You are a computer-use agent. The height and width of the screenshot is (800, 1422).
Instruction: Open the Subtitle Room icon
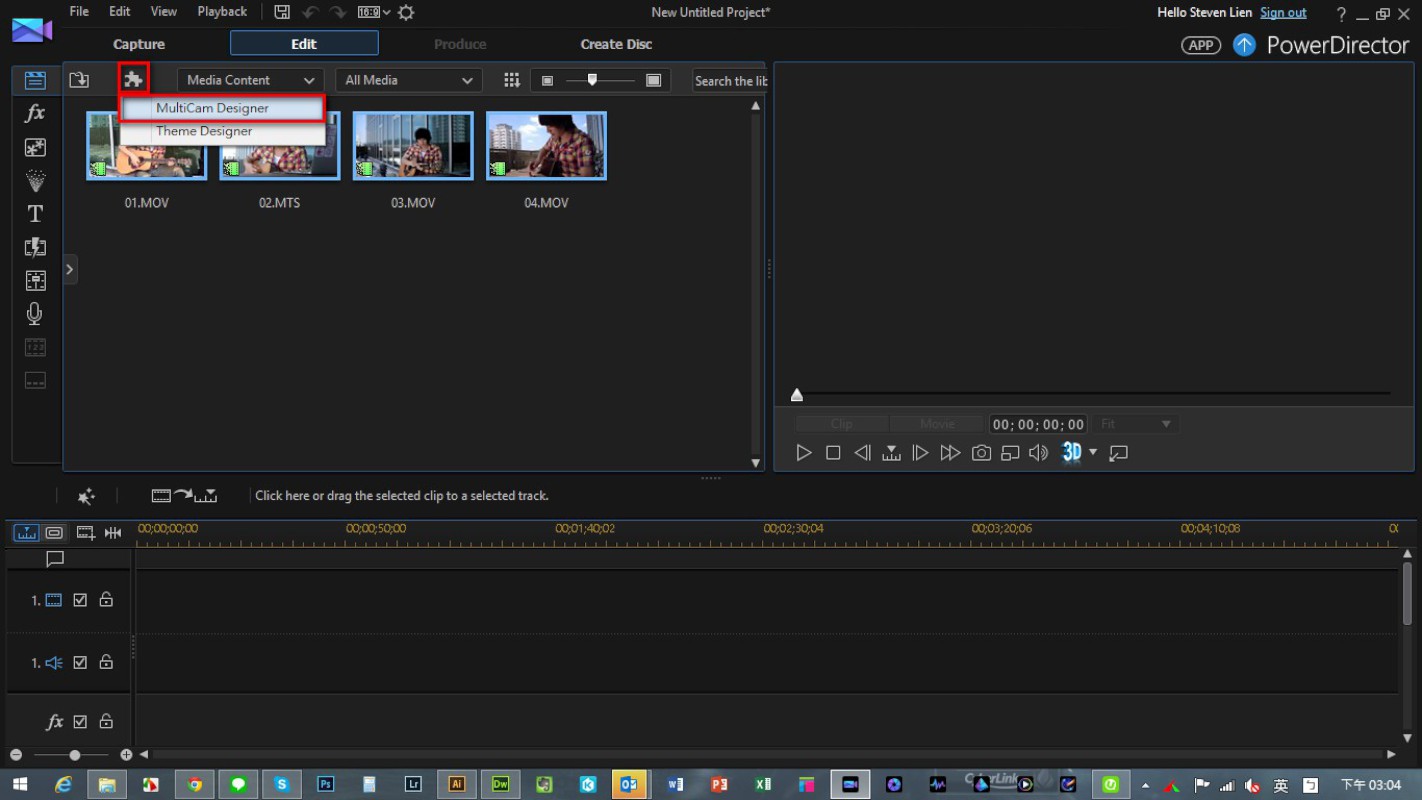click(35, 381)
